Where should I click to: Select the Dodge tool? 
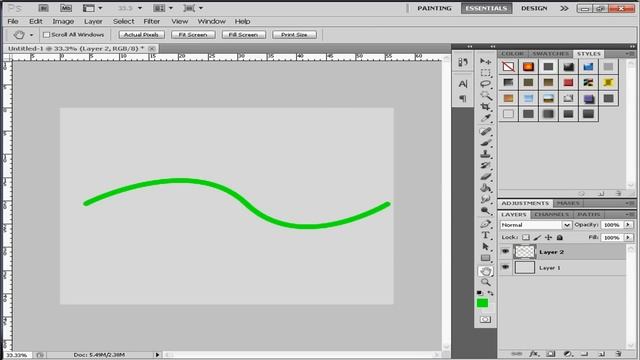tap(485, 211)
